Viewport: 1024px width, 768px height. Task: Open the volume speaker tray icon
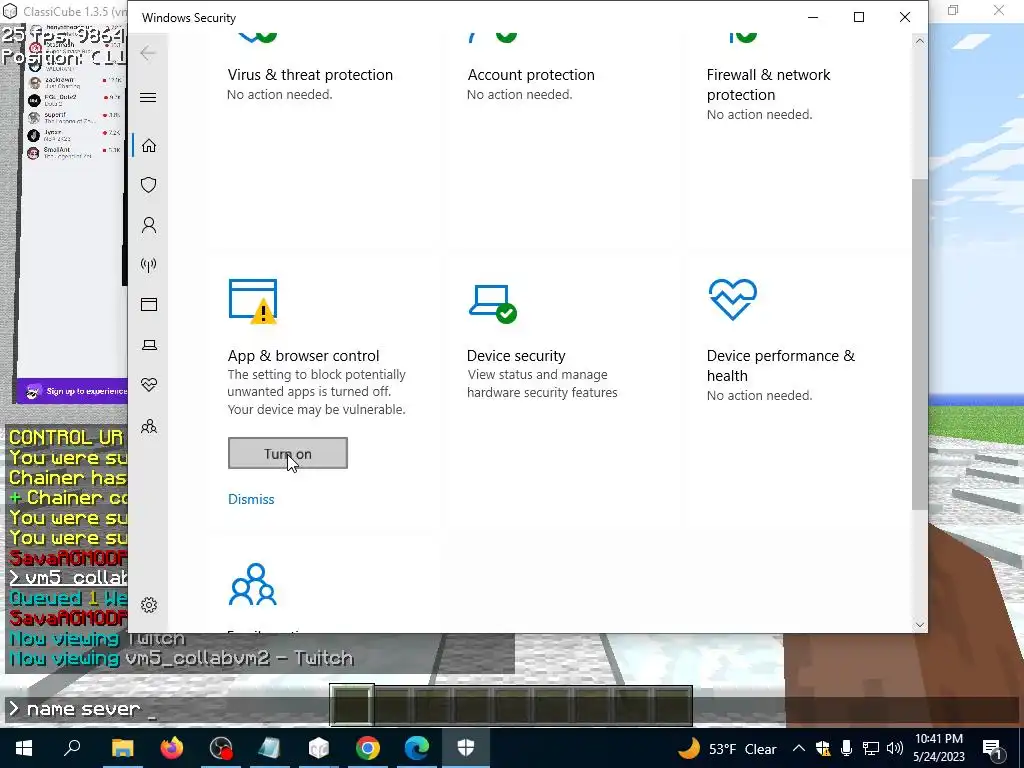point(895,748)
